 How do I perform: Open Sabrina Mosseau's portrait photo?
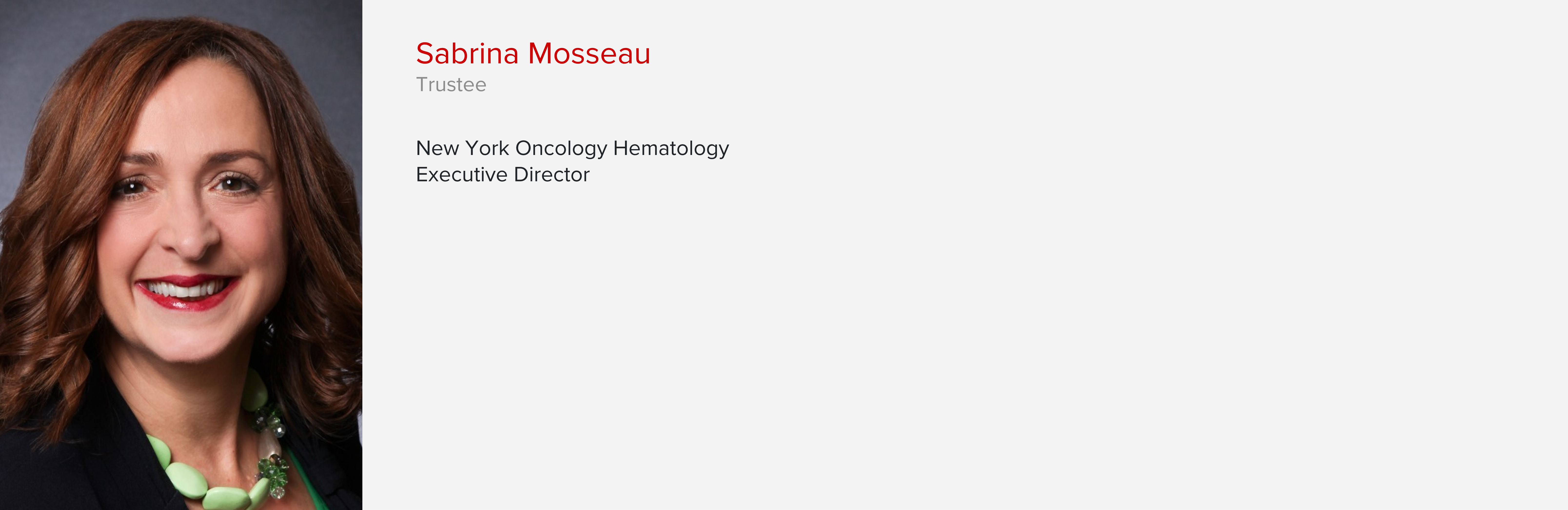(181, 255)
